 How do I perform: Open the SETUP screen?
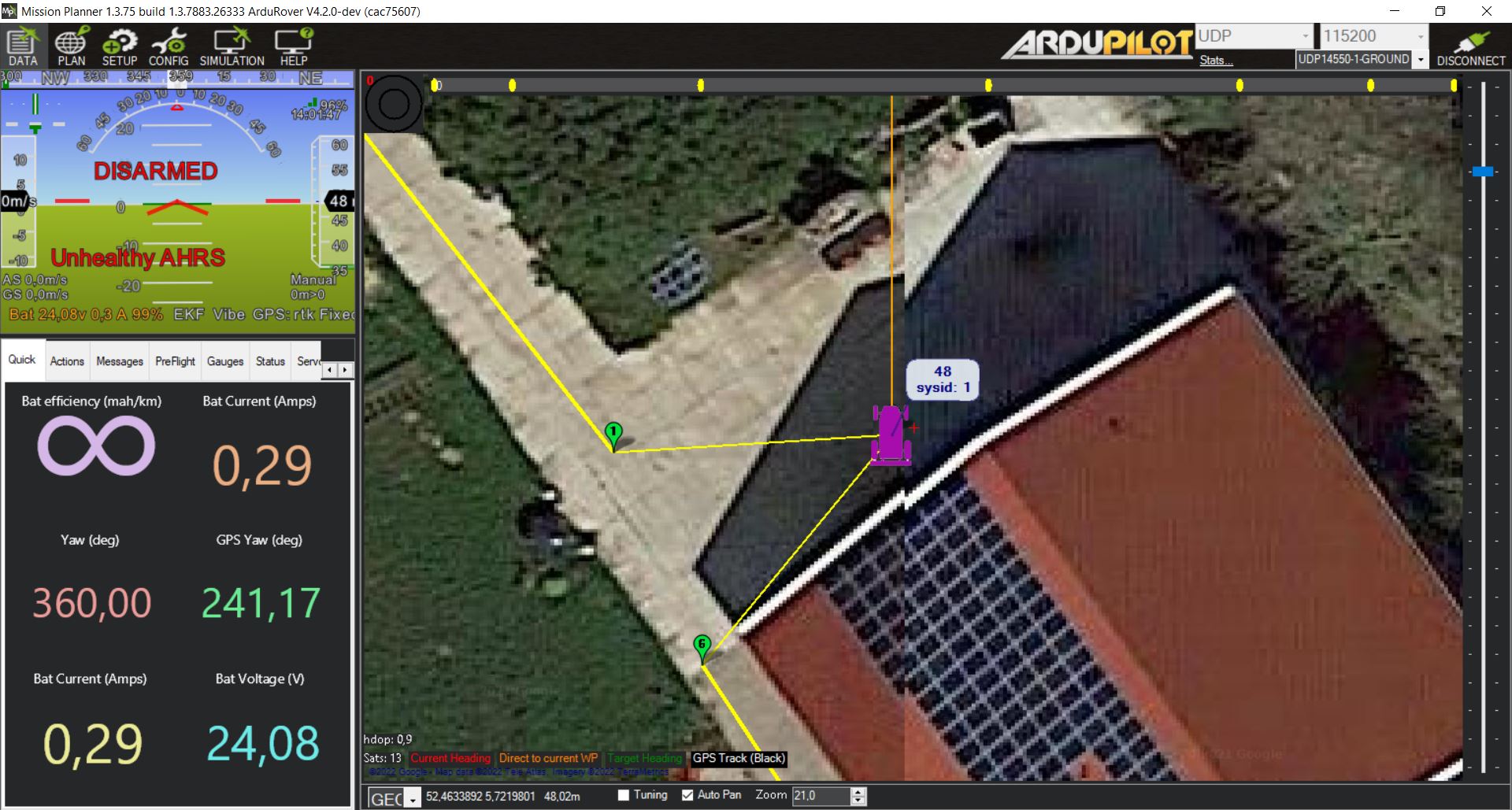click(x=120, y=45)
